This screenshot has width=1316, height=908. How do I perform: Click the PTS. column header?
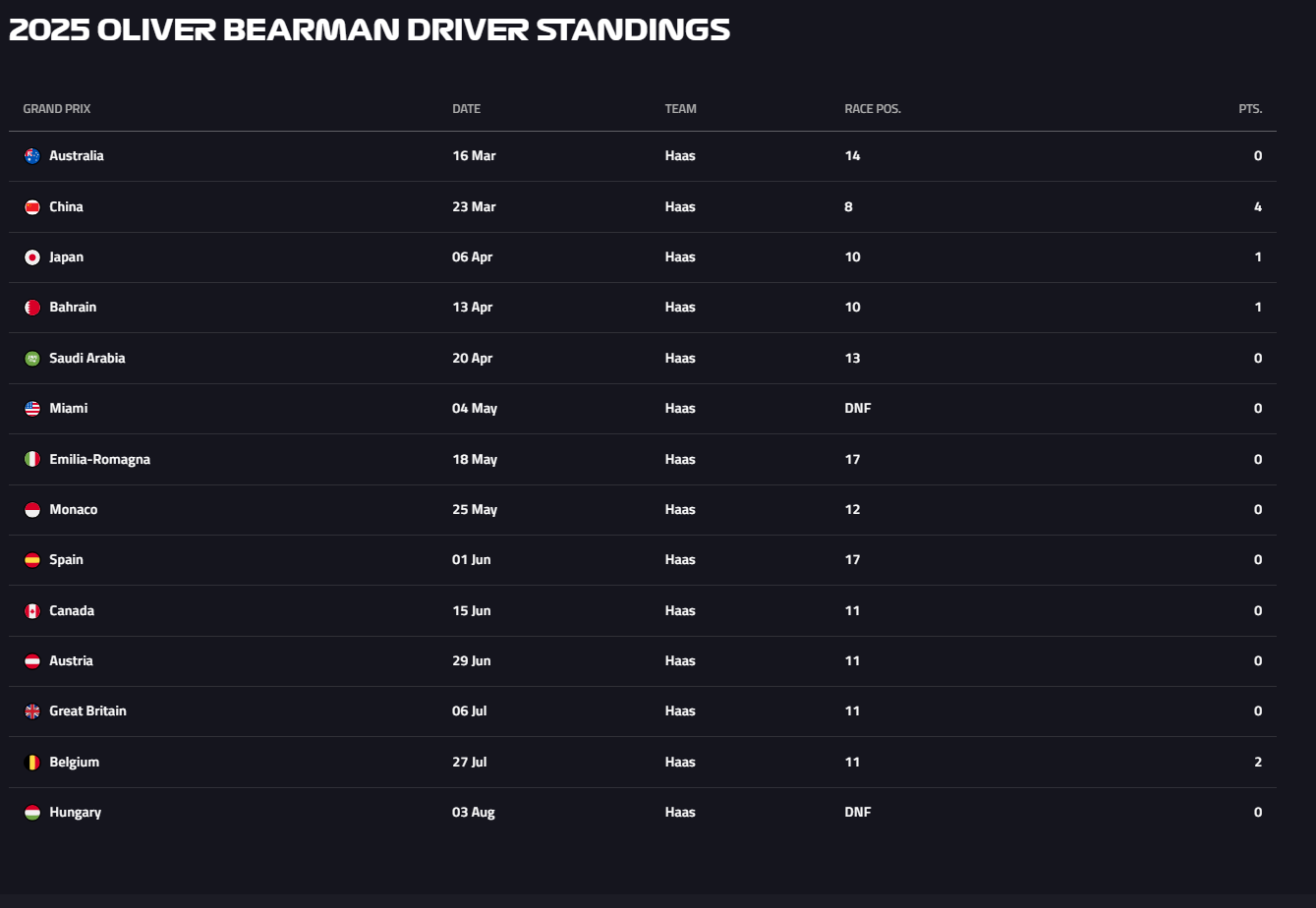click(x=1250, y=109)
